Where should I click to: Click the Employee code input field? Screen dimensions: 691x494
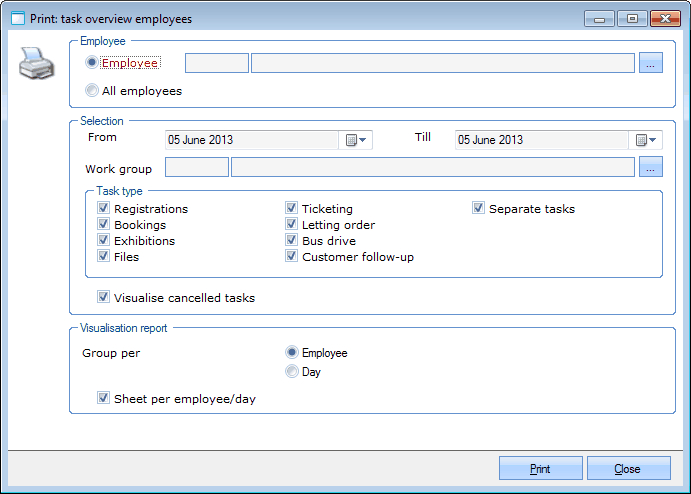click(217, 63)
